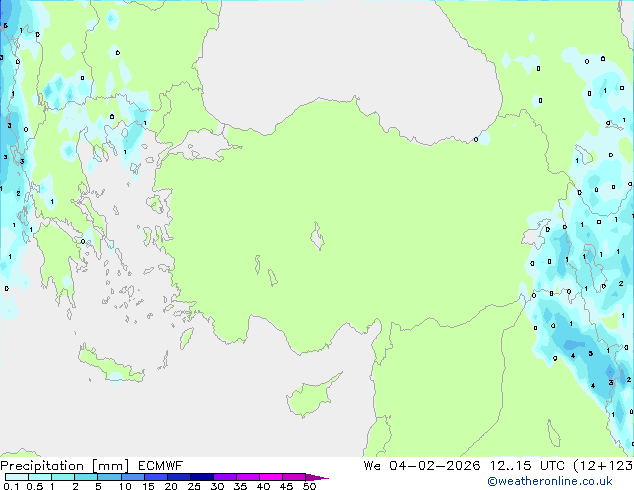The width and height of the screenshot is (634, 490).
Task: Click the legend value '10'
Action: pos(125,486)
